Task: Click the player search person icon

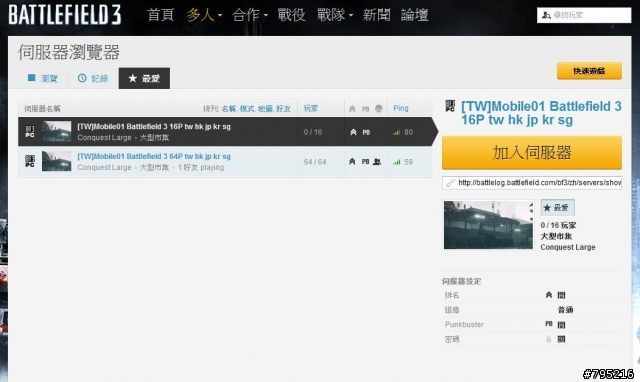Action: point(546,15)
